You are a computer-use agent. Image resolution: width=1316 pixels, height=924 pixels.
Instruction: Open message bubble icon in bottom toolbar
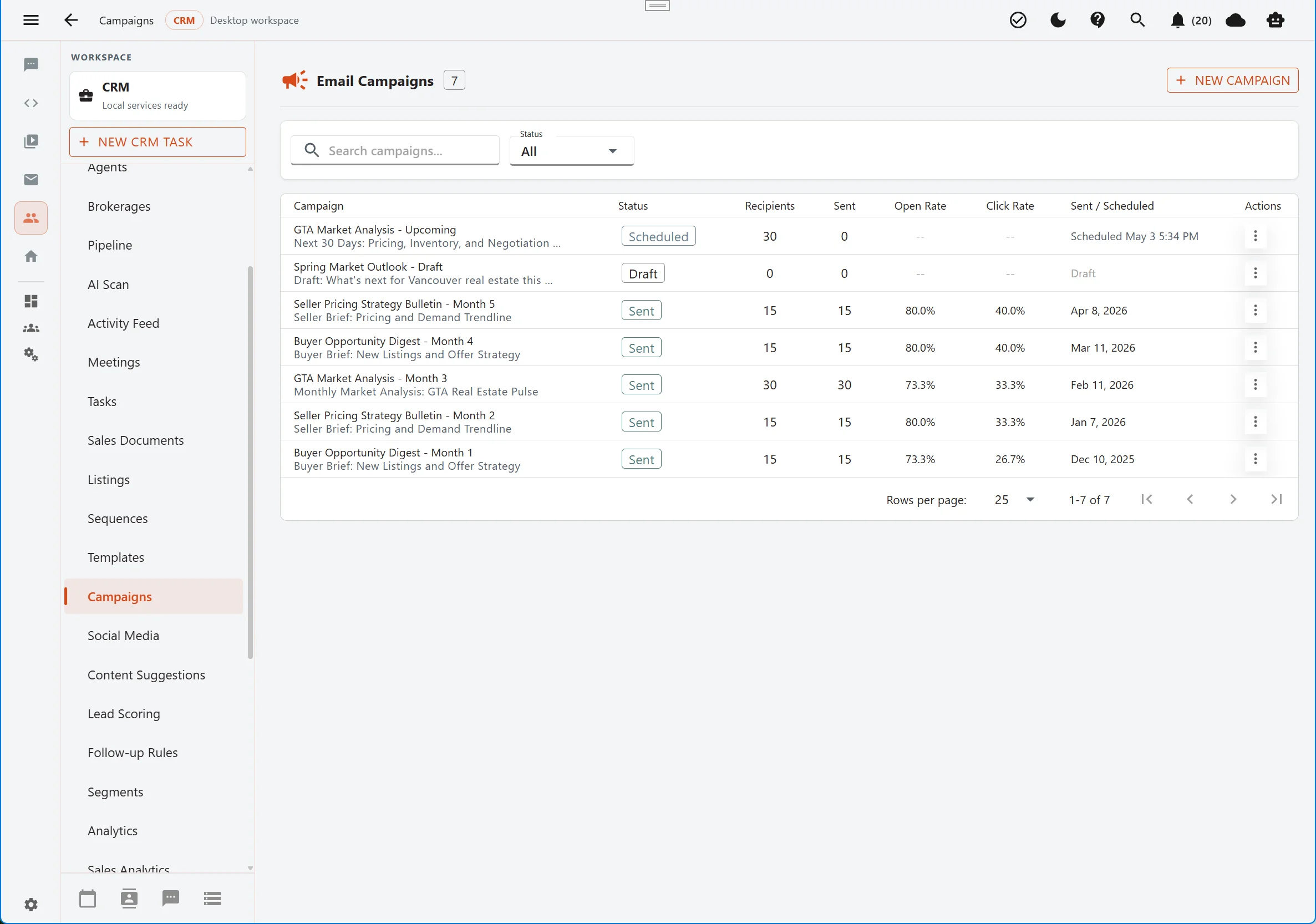point(171,898)
